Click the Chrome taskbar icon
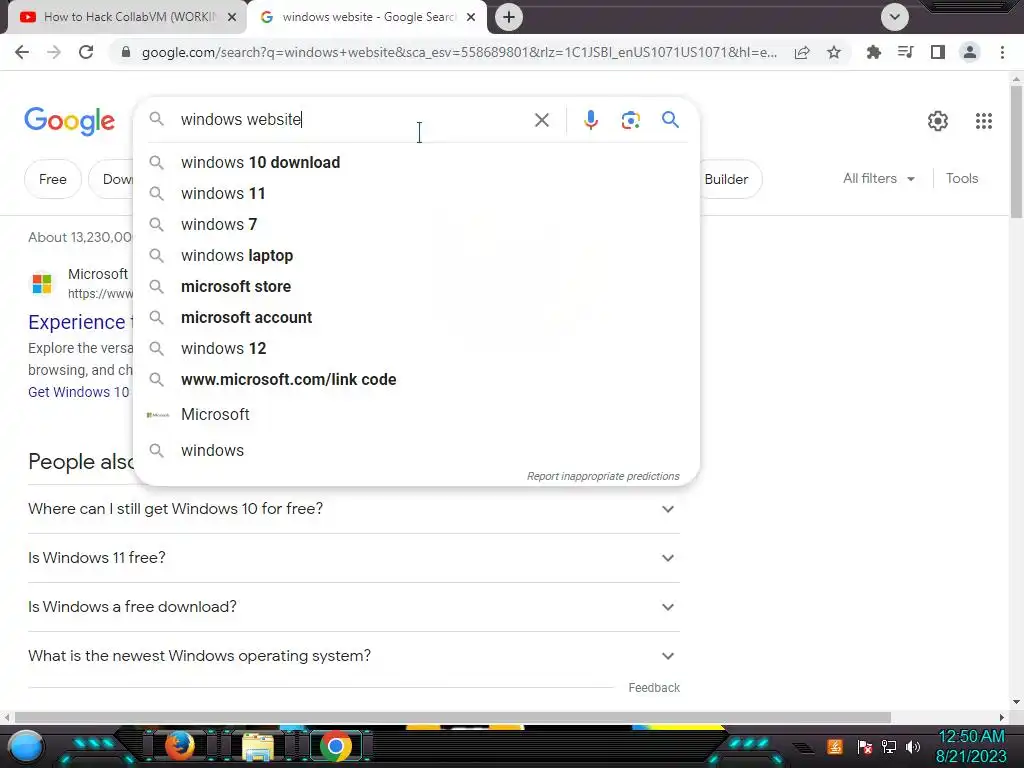 click(x=336, y=746)
